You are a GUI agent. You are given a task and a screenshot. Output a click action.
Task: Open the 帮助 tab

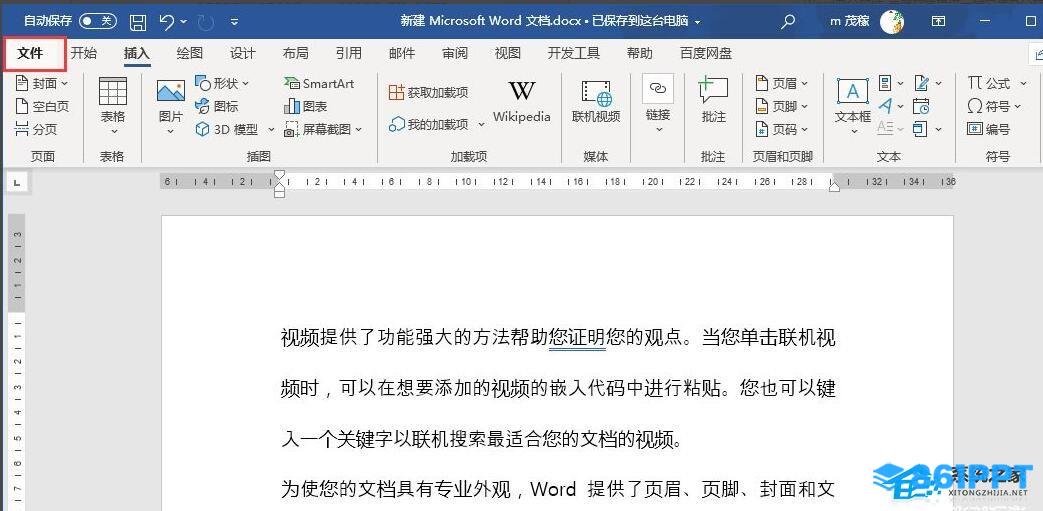click(x=640, y=53)
